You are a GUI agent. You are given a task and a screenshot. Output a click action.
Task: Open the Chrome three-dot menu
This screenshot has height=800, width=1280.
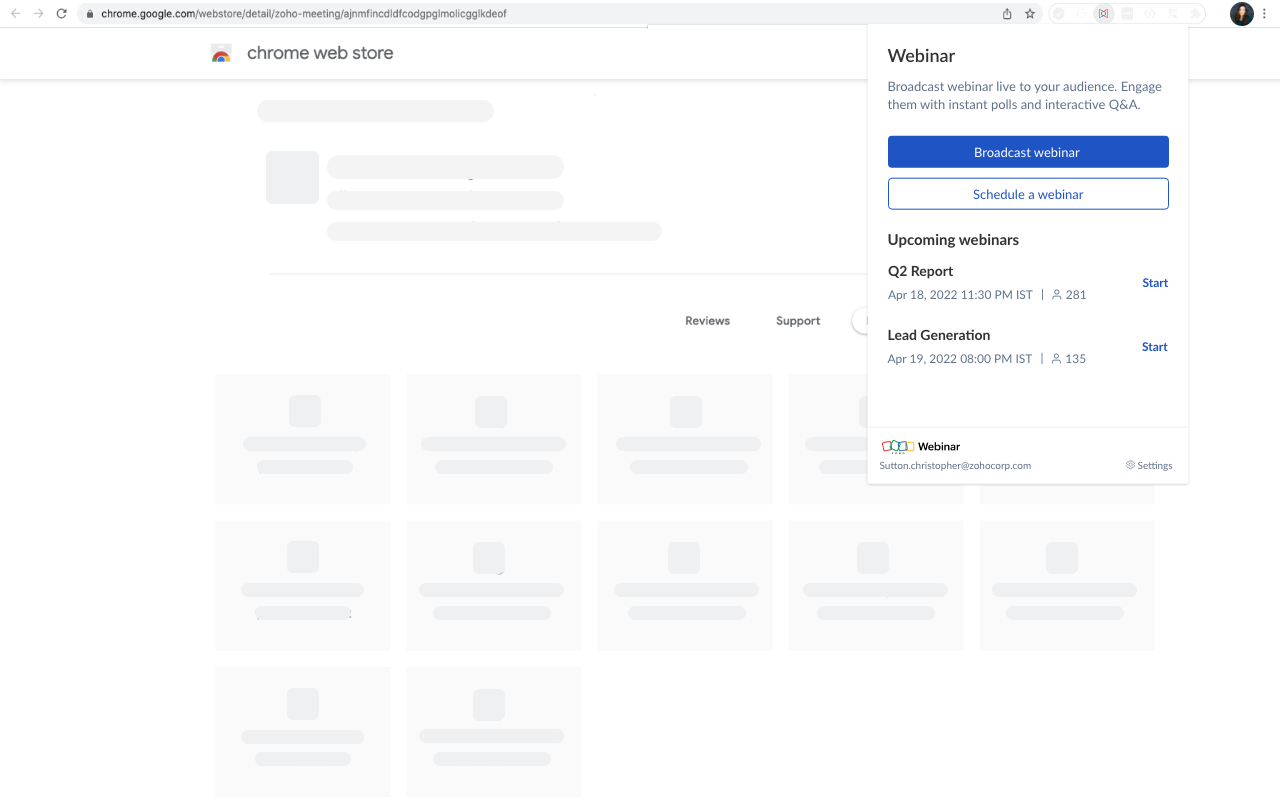(1264, 13)
